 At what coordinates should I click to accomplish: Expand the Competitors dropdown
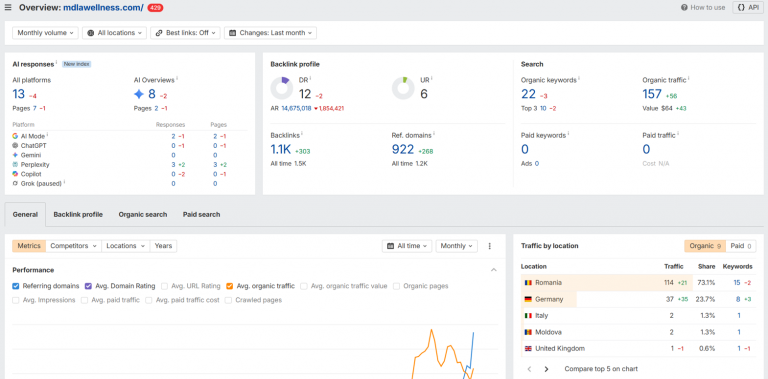pyautogui.click(x=73, y=246)
